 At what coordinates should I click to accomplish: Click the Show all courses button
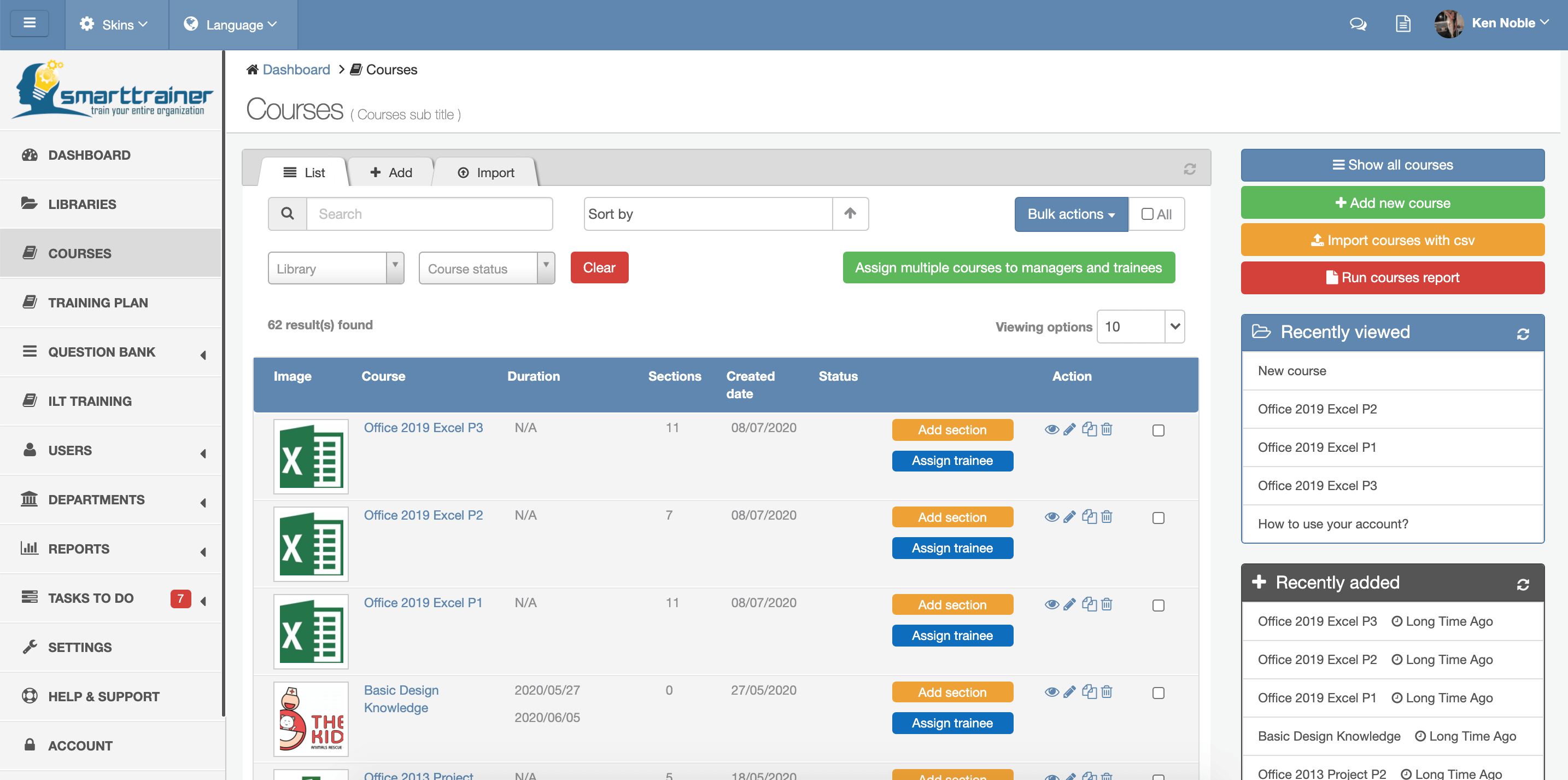click(x=1392, y=165)
